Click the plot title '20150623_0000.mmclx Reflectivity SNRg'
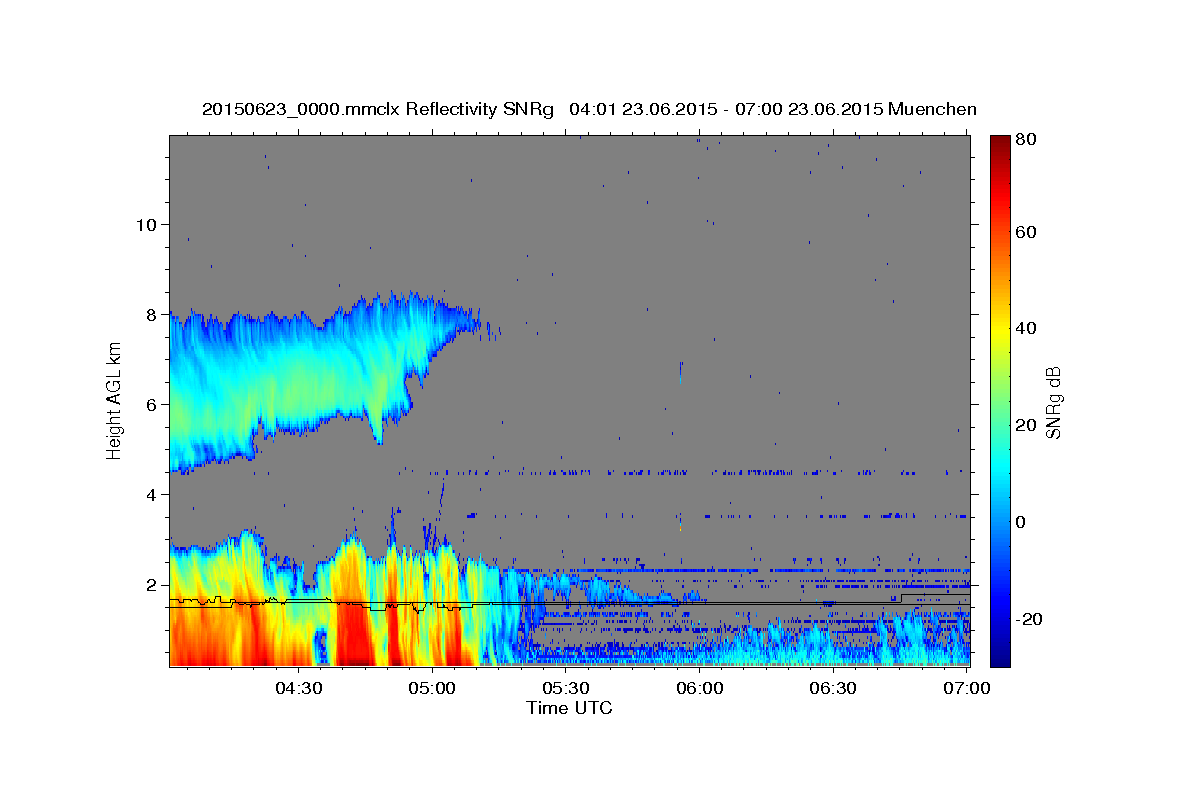1200x800 pixels. pyautogui.click(x=378, y=109)
